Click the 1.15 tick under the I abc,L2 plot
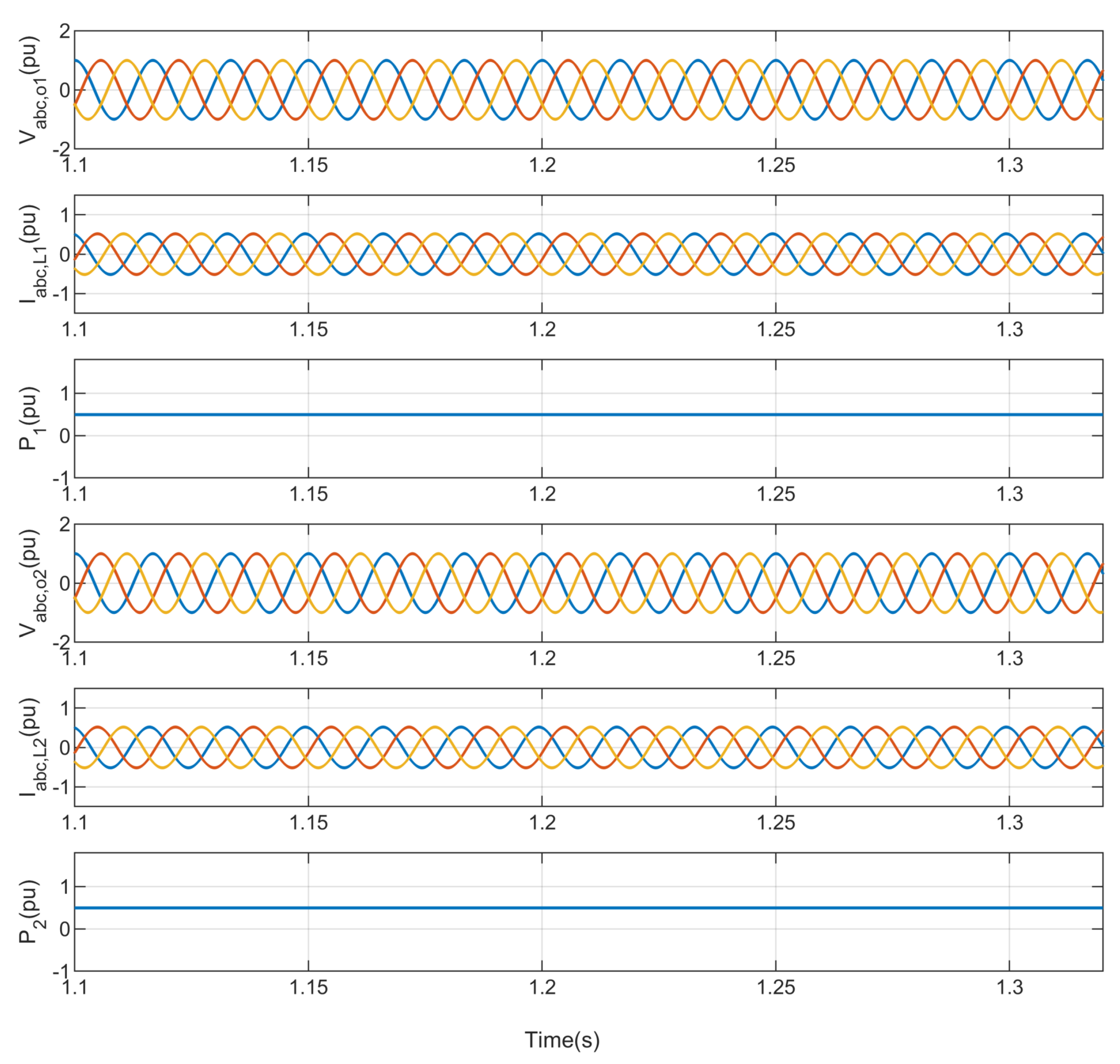The image size is (1120, 1064). pos(309,823)
